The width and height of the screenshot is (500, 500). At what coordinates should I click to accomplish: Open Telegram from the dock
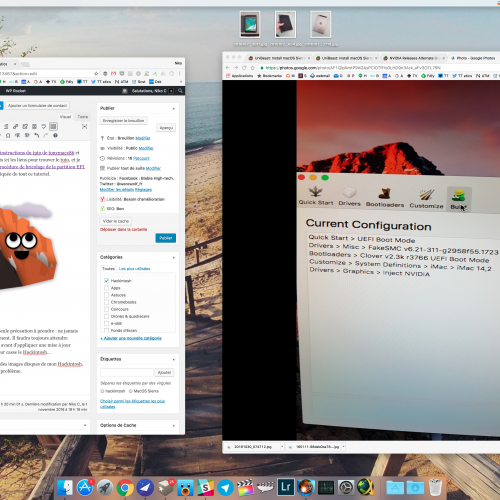(x=225, y=488)
